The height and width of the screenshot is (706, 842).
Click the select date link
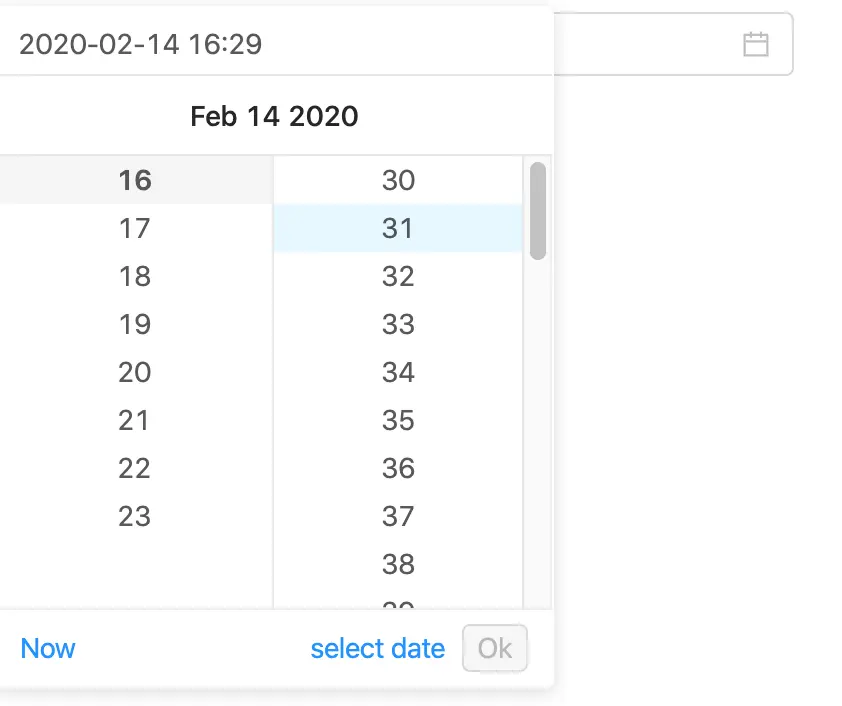tap(377, 648)
